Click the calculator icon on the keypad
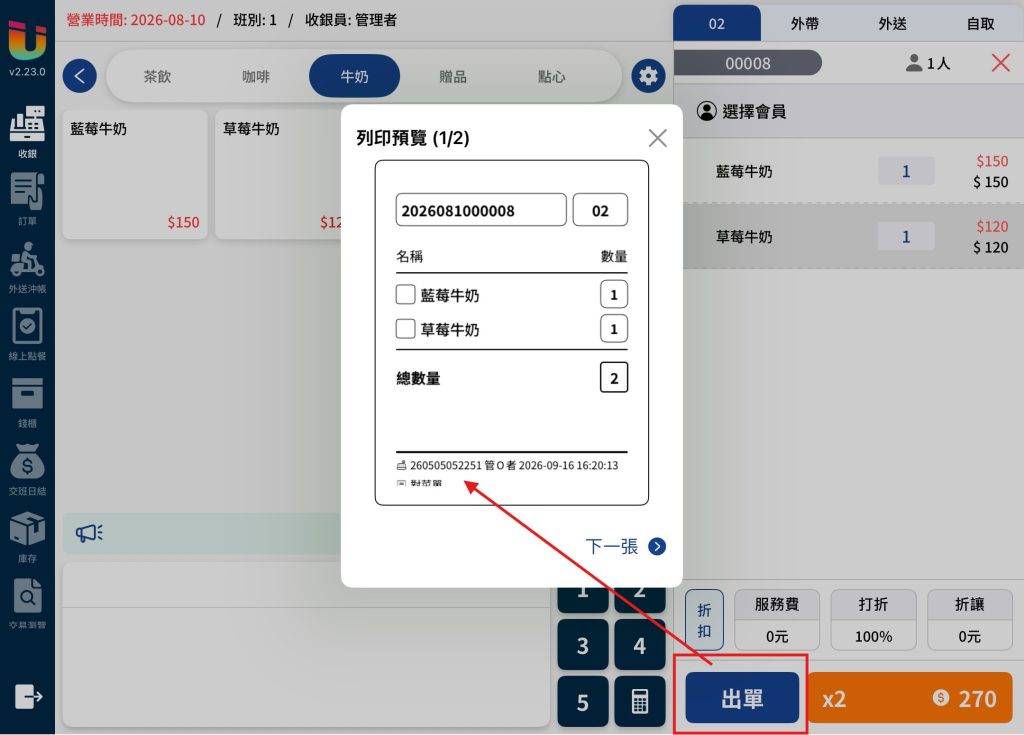1024x735 pixels. click(639, 702)
